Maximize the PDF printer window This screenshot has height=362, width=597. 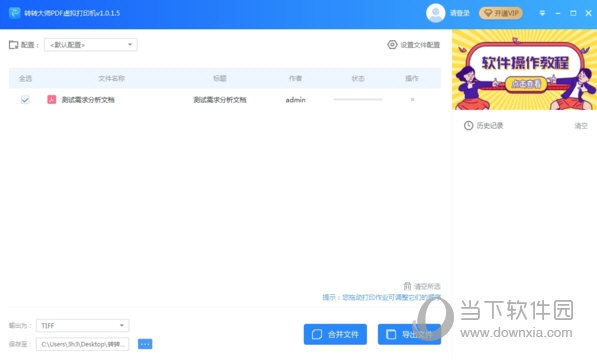[573, 13]
